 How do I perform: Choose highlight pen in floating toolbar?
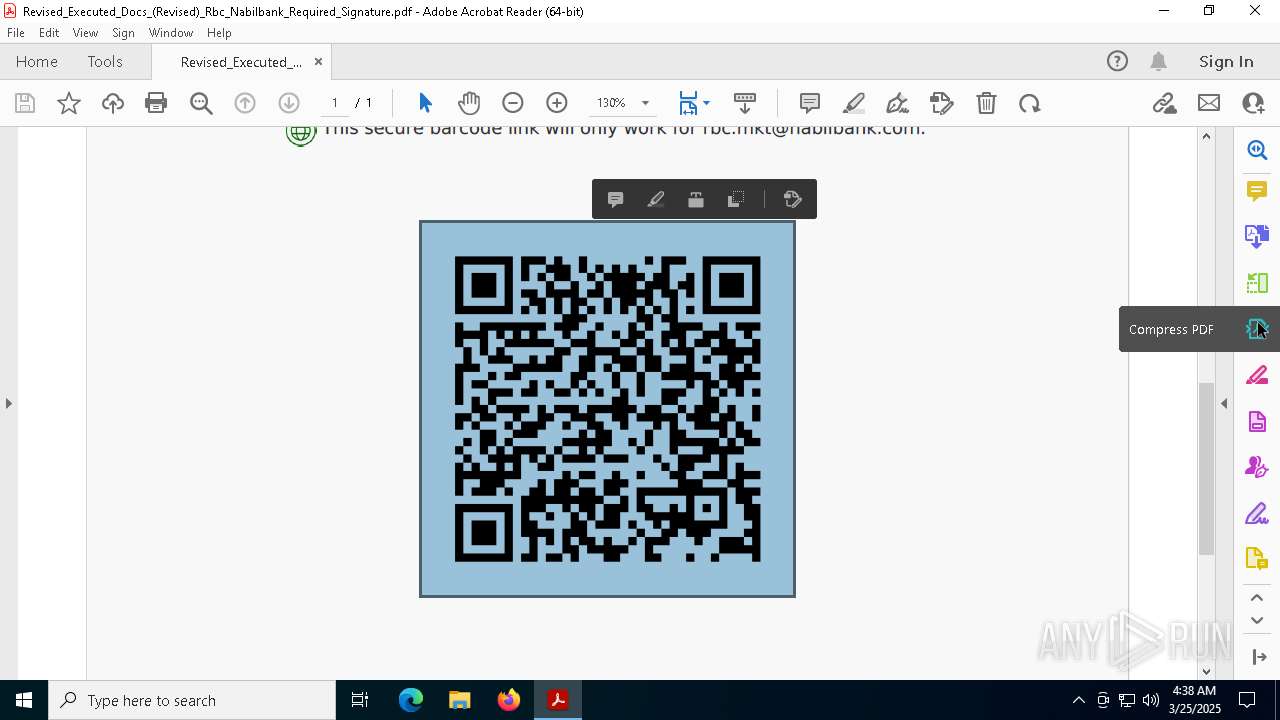click(x=656, y=199)
